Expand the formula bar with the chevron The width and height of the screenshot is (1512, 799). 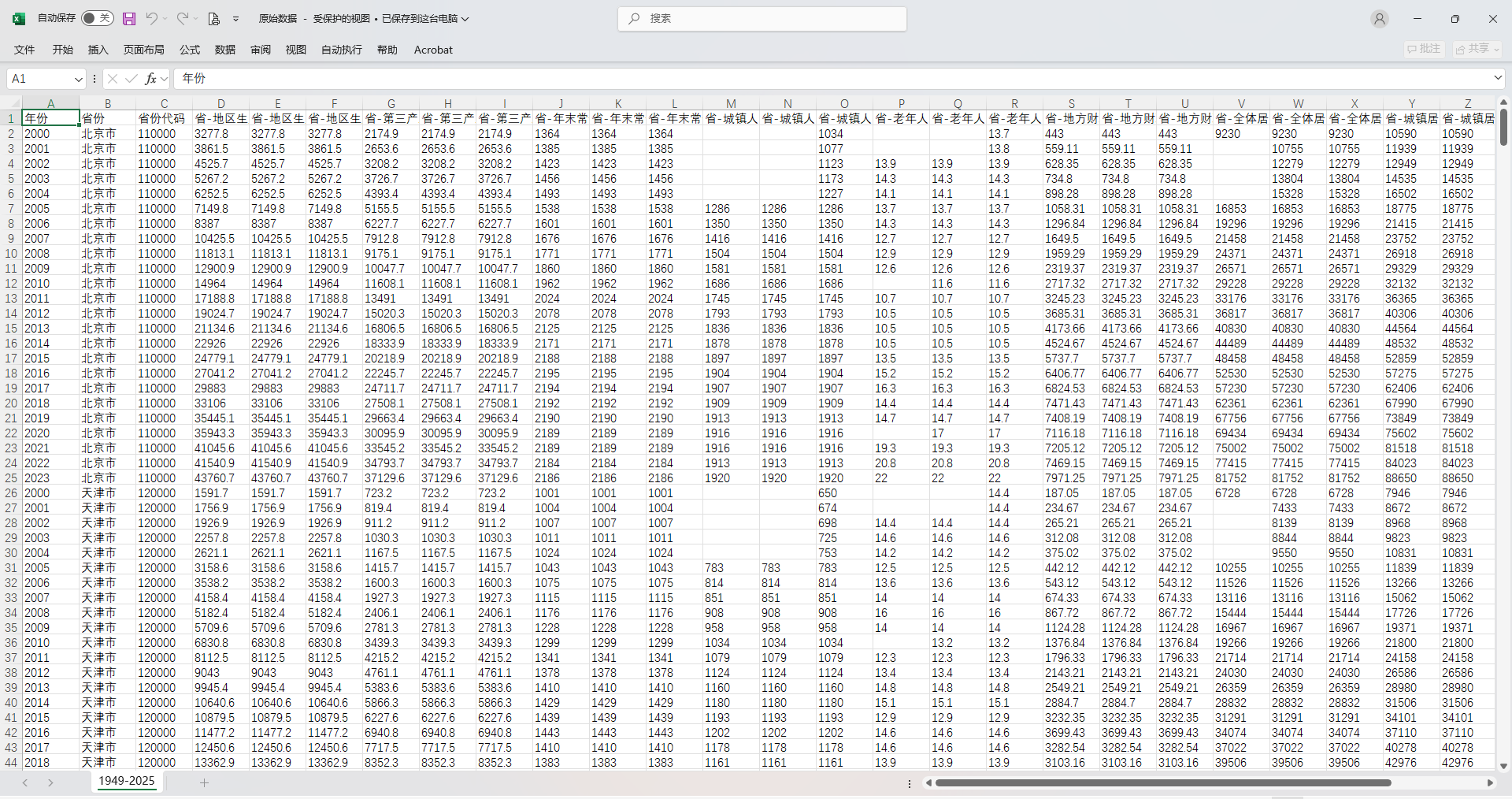[x=1497, y=78]
